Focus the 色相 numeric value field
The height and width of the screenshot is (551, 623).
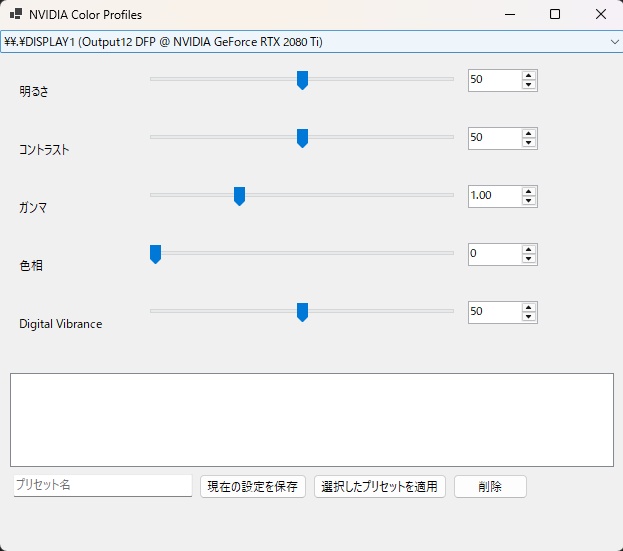click(x=495, y=254)
